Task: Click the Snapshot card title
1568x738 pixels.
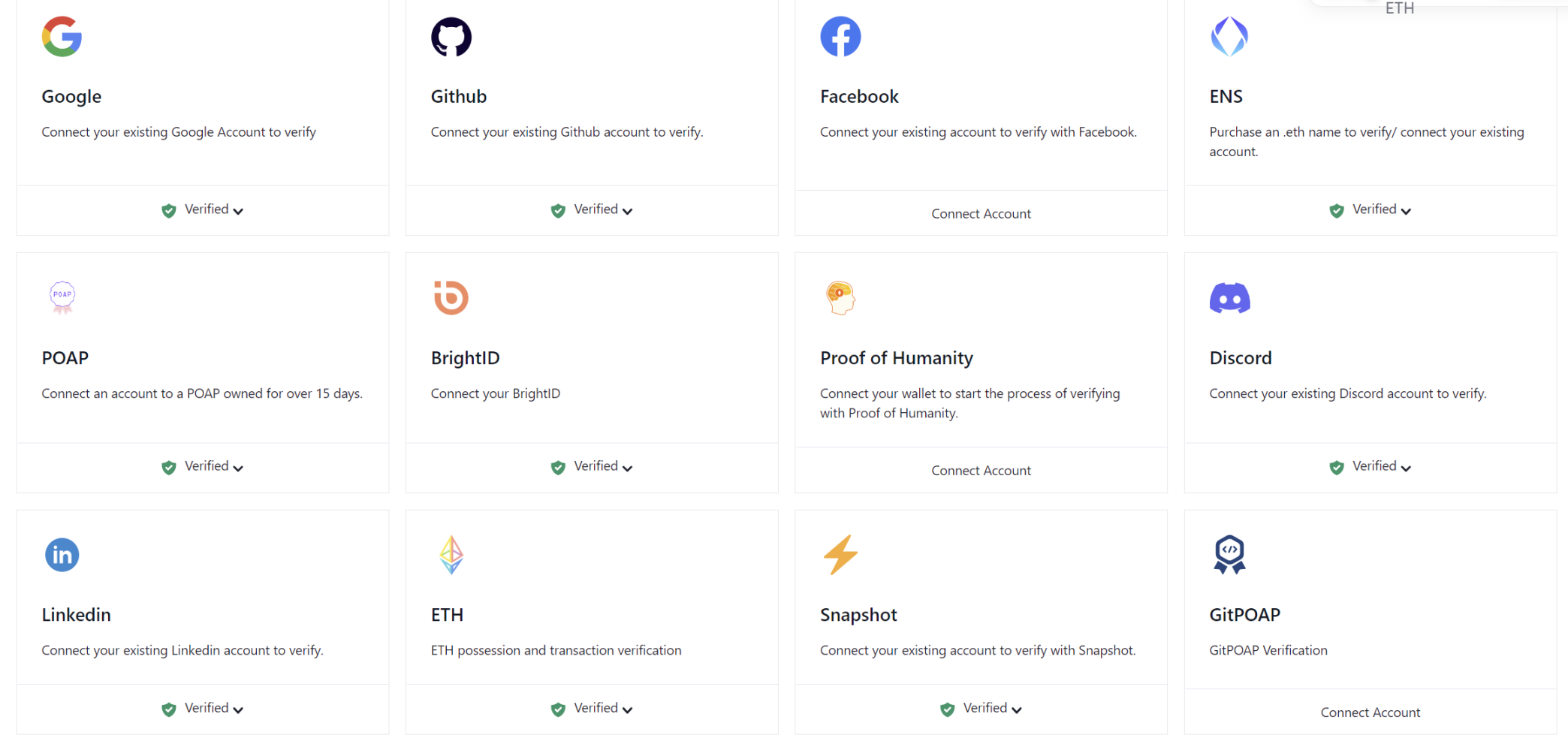Action: pyautogui.click(x=858, y=615)
